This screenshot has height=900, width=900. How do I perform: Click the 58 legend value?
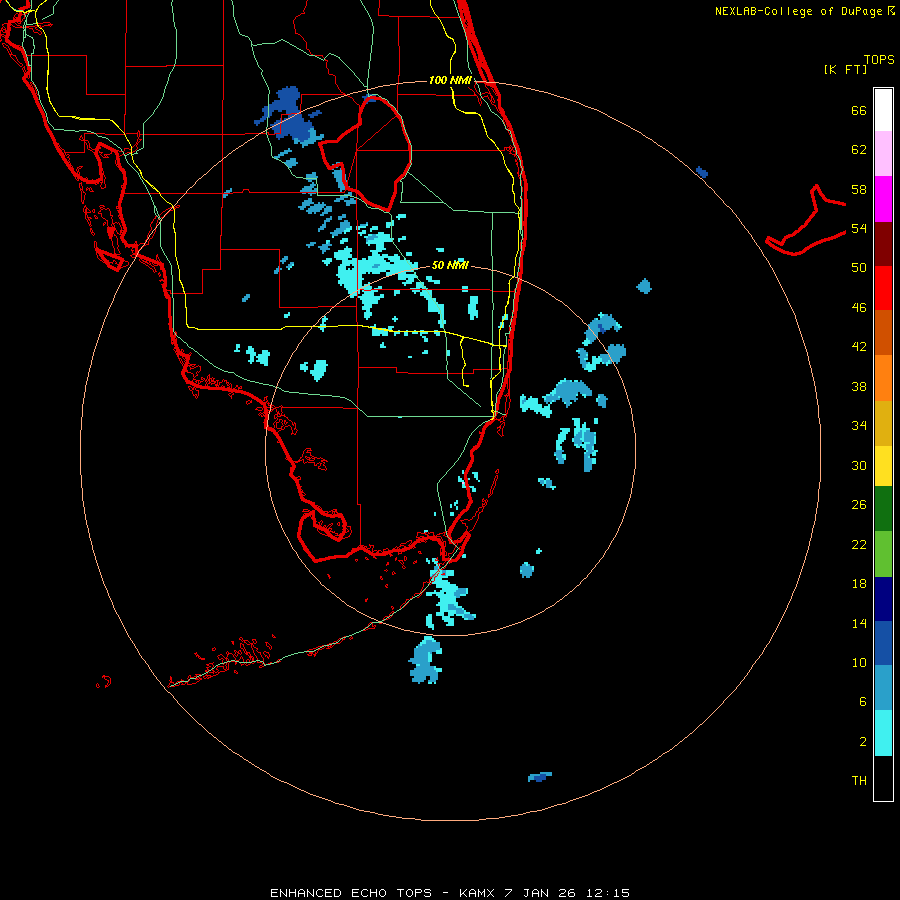click(859, 189)
